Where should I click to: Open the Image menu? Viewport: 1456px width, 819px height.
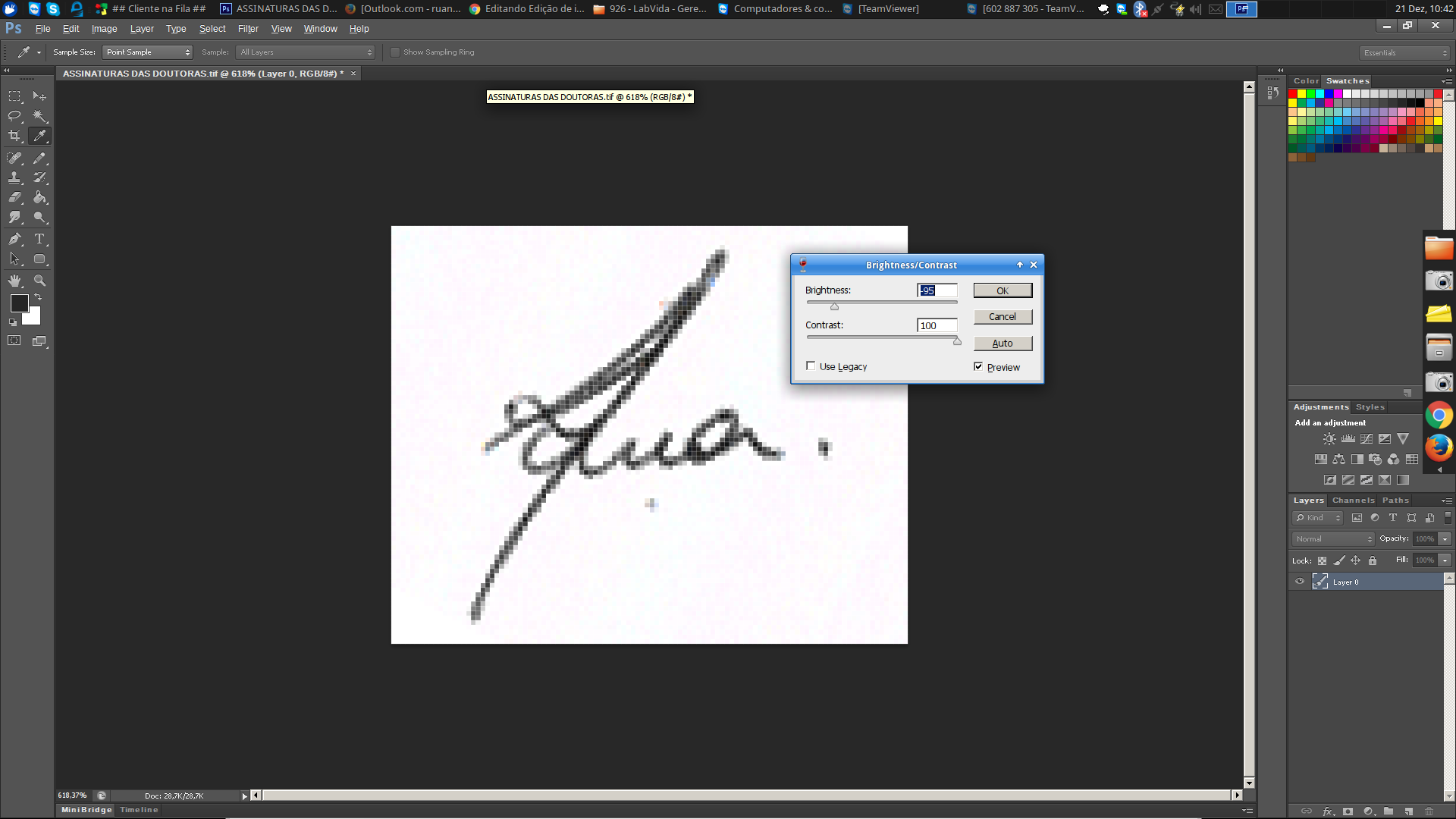point(105,29)
